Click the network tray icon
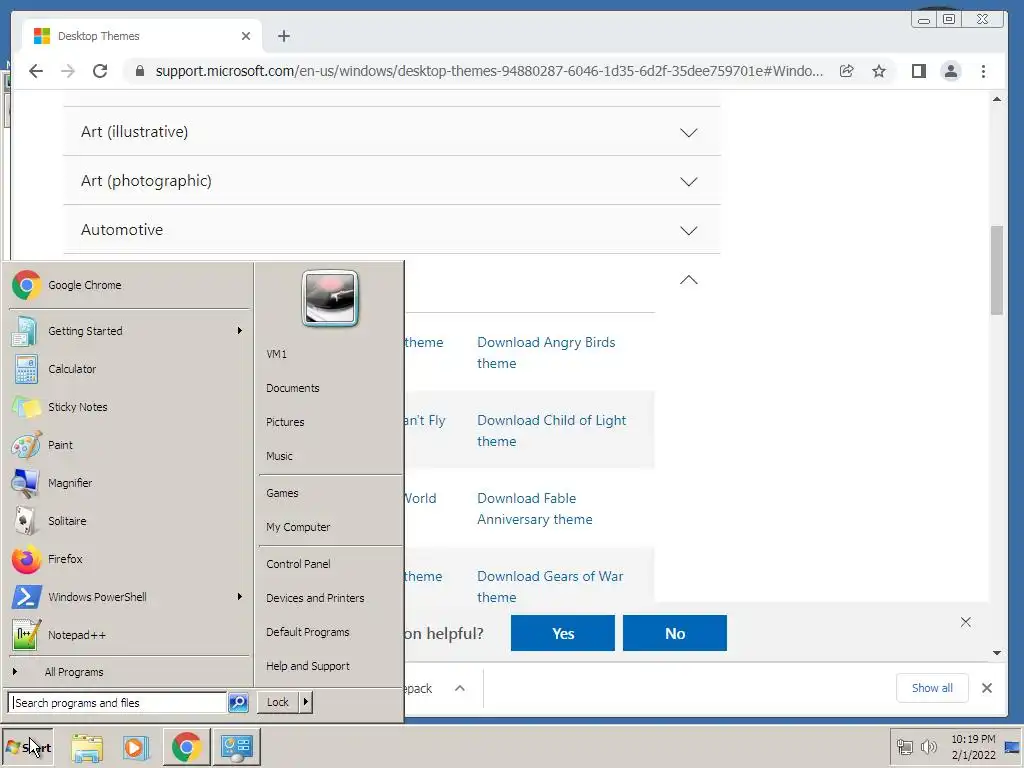The width and height of the screenshot is (1024, 768). [x=904, y=746]
